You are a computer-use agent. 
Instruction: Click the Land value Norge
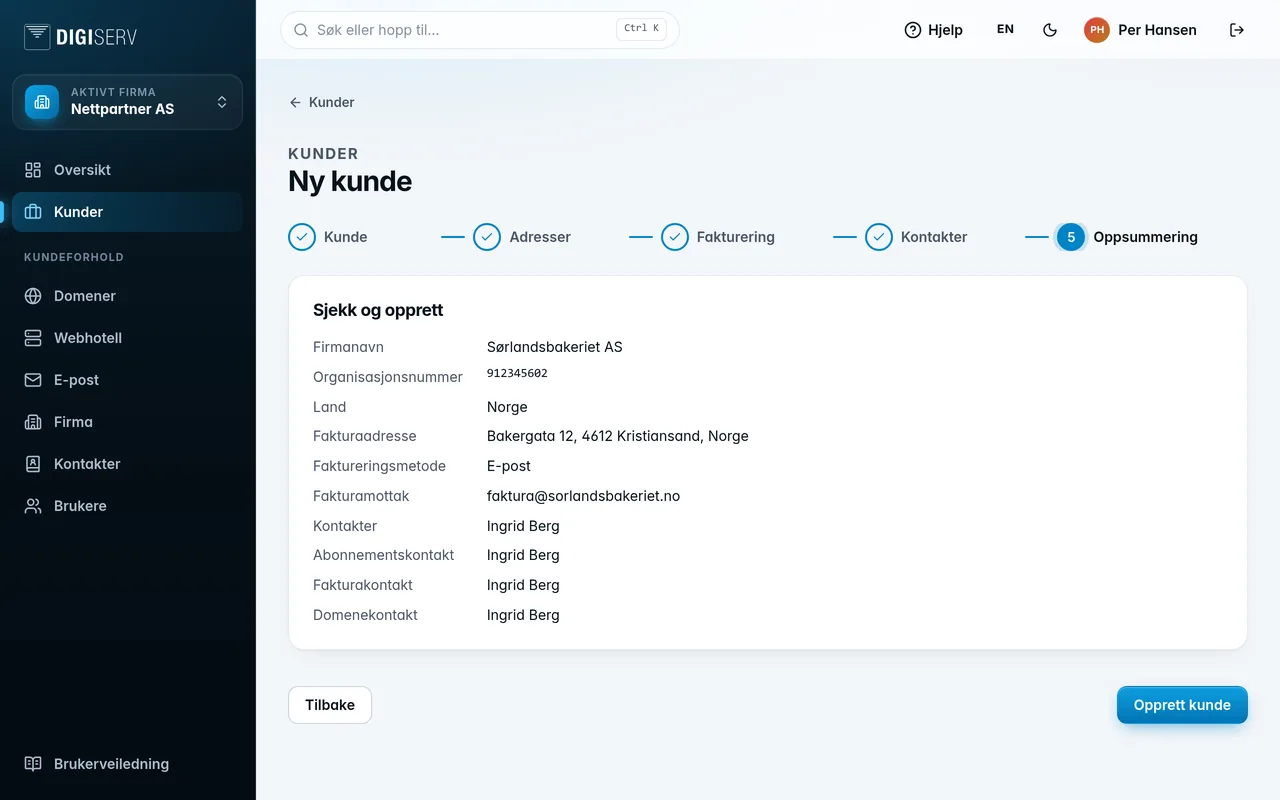click(x=507, y=407)
